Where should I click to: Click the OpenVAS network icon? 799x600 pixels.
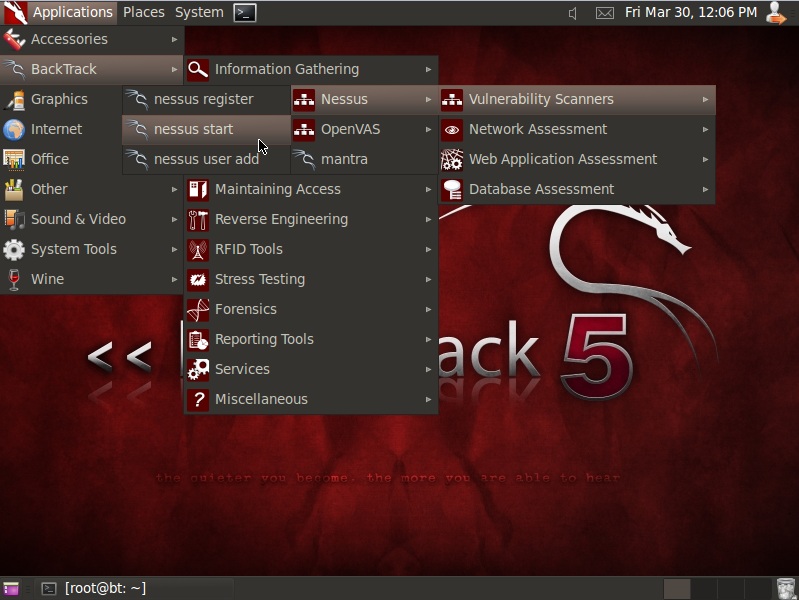(x=304, y=129)
